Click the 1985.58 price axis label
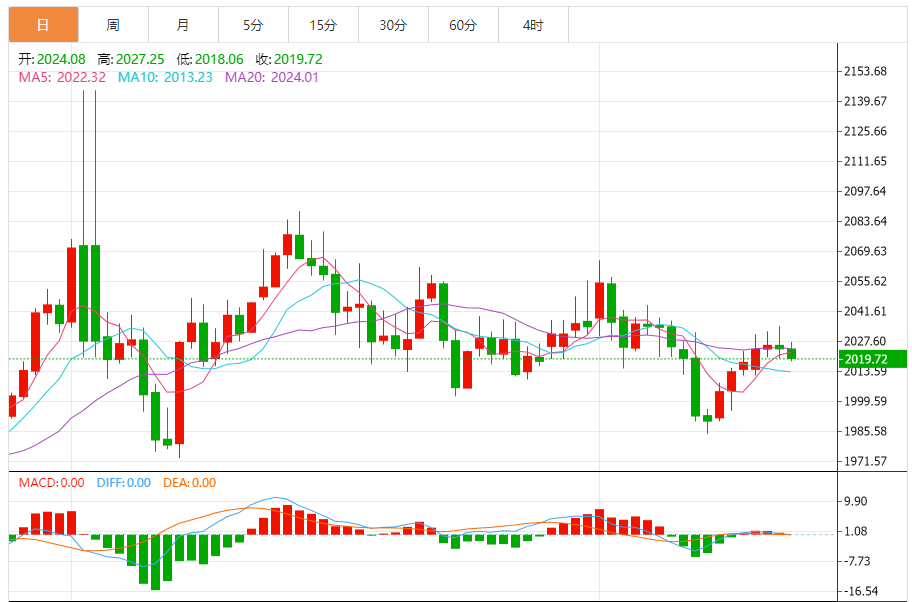 (865, 432)
